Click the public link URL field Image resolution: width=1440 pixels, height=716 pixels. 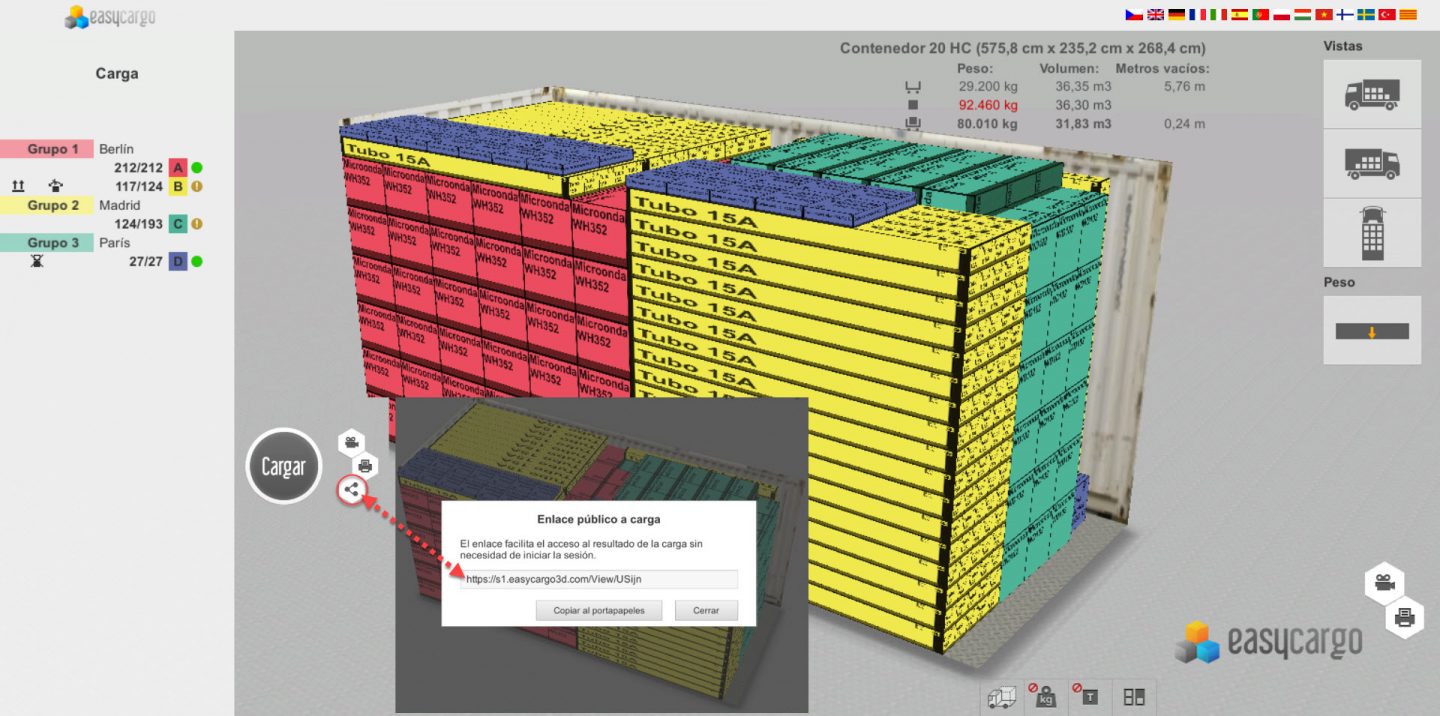pyautogui.click(x=600, y=579)
